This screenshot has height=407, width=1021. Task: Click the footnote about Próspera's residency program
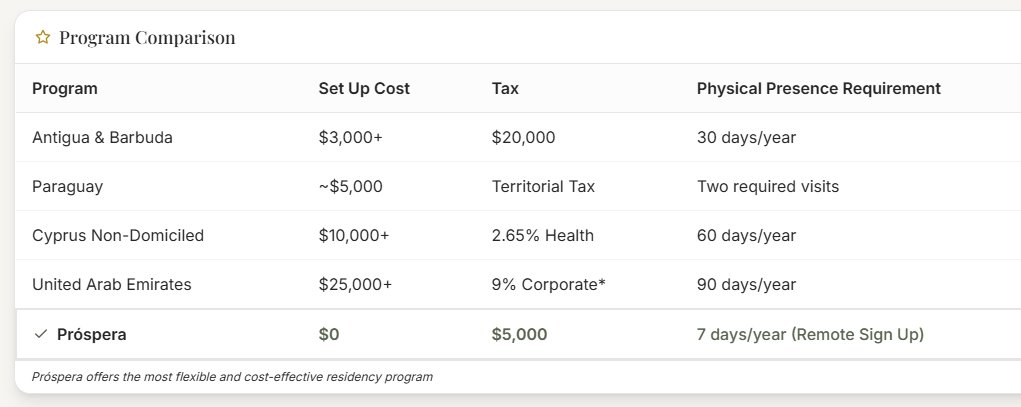tap(232, 376)
